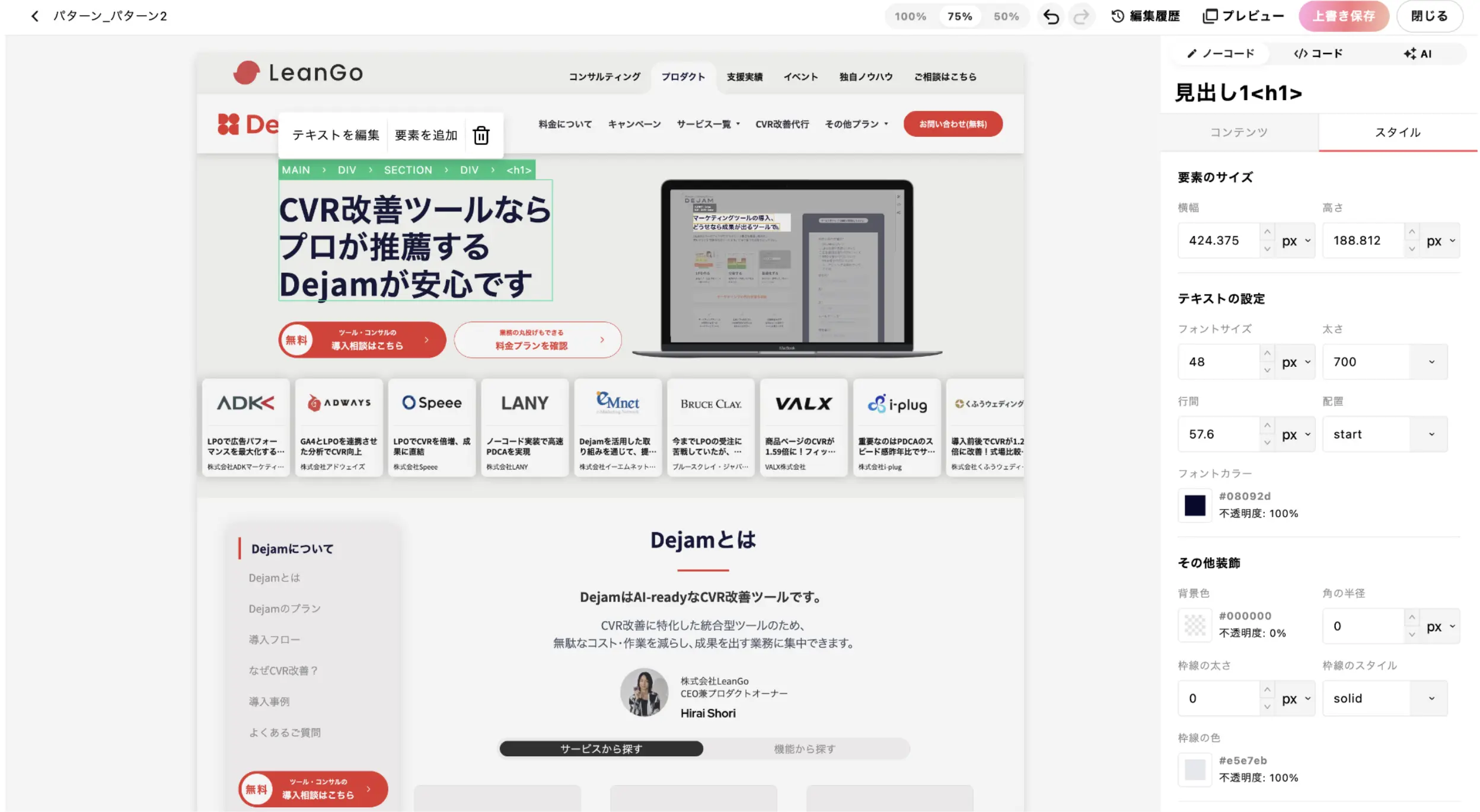This screenshot has height=812, width=1480.
Task: Open the VALX case study card
Action: click(x=803, y=427)
